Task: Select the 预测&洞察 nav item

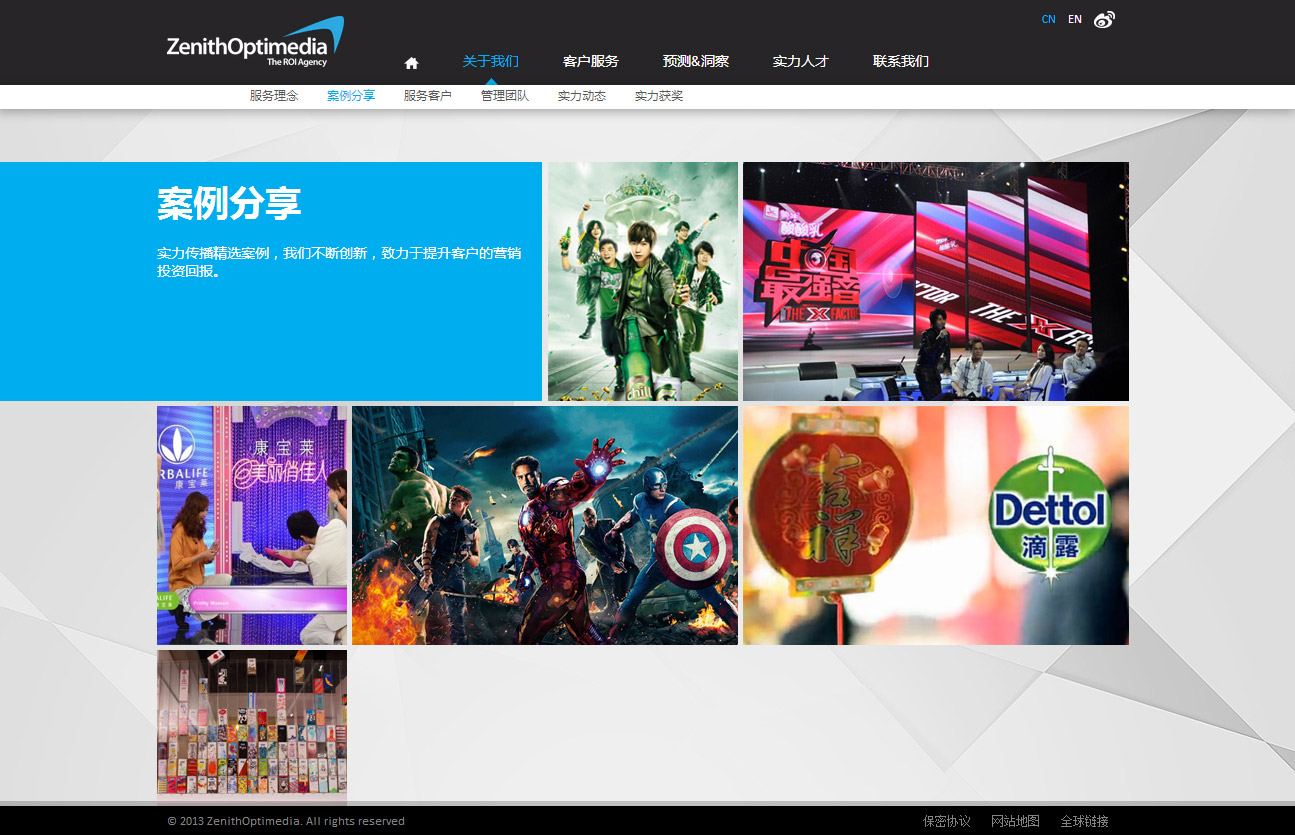Action: tap(695, 61)
